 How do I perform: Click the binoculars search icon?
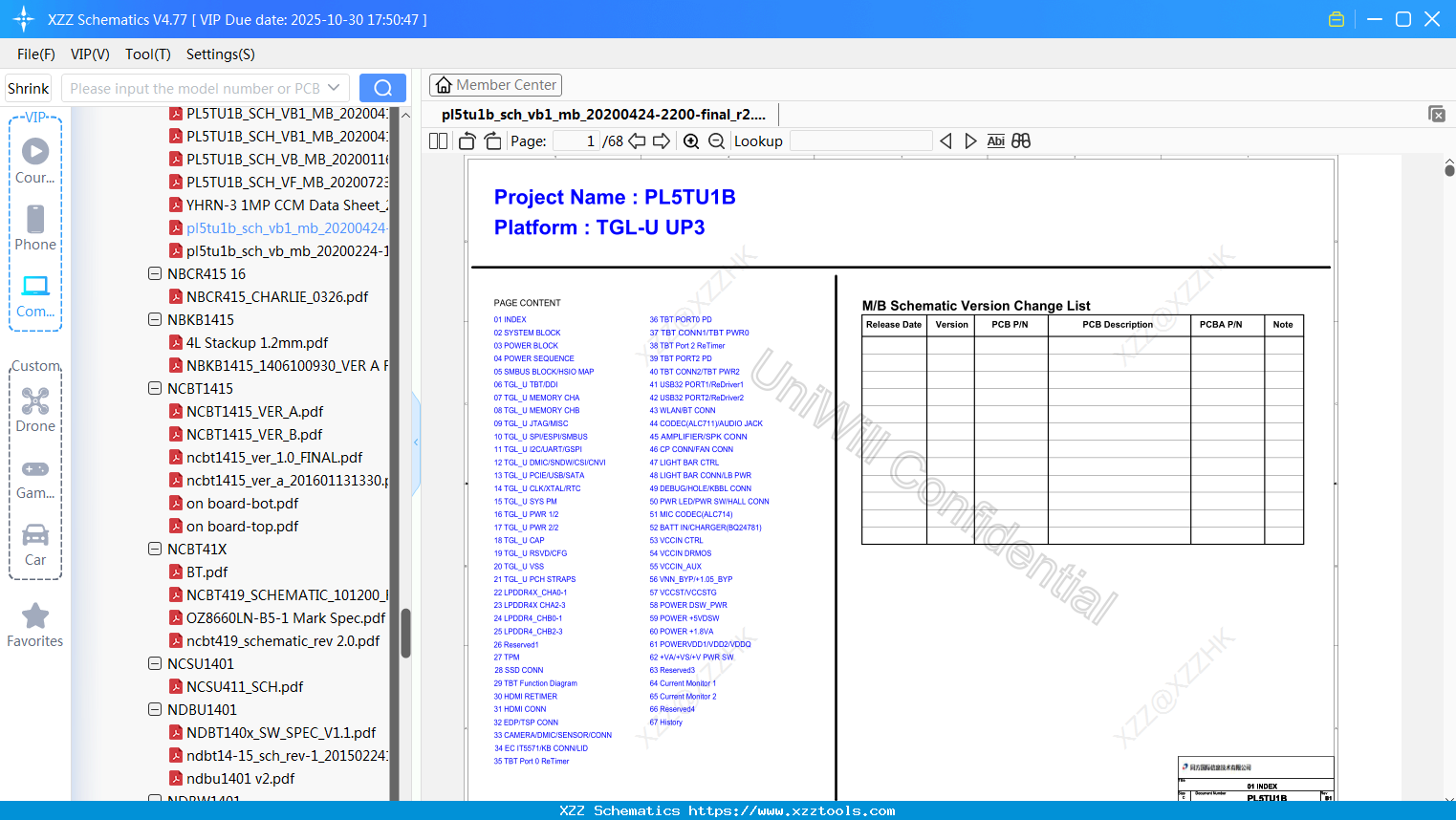[x=1021, y=141]
